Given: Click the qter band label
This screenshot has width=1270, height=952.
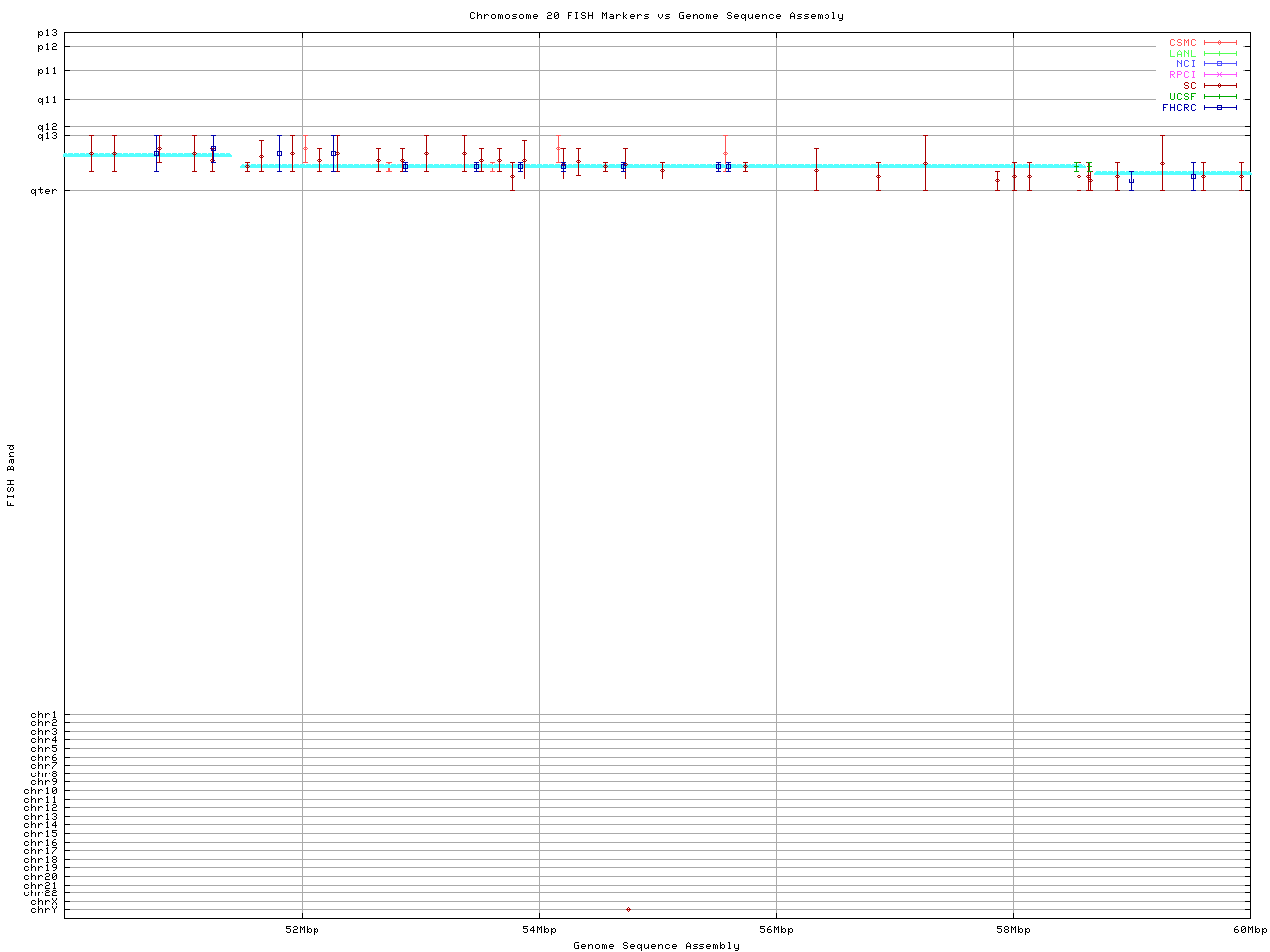Looking at the screenshot, I should 47,190.
